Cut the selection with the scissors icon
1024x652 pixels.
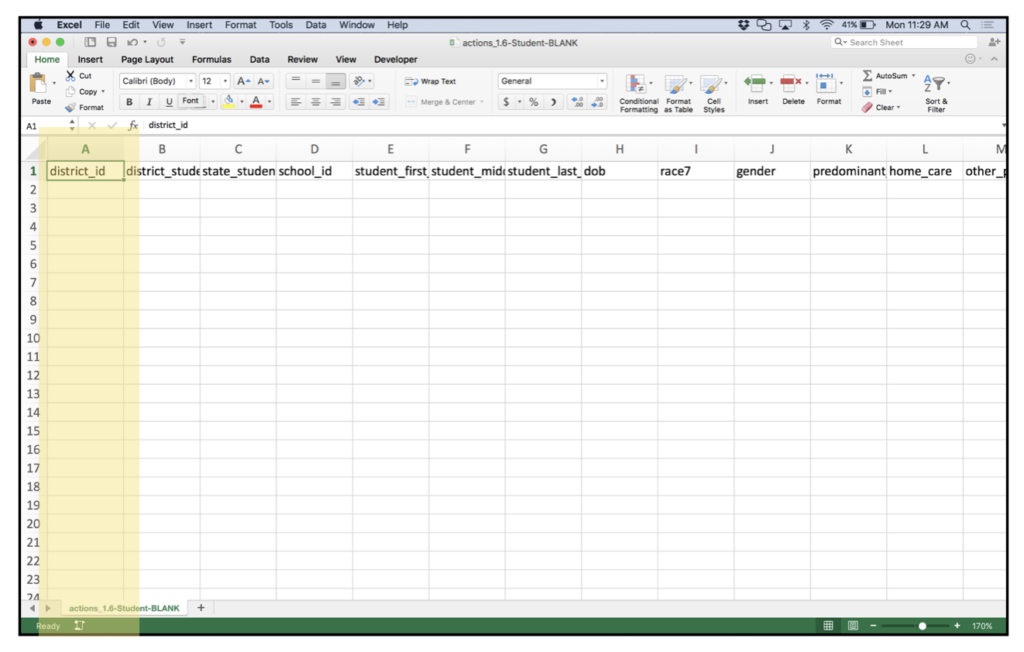coord(71,76)
